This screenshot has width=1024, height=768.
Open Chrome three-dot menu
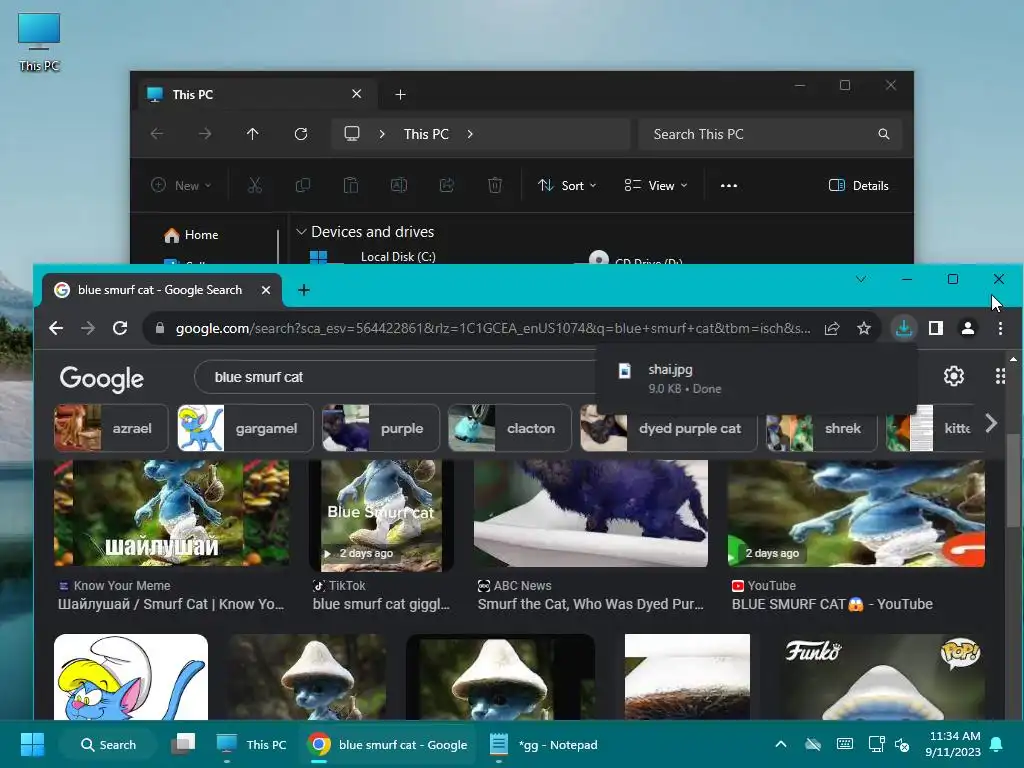(1000, 328)
